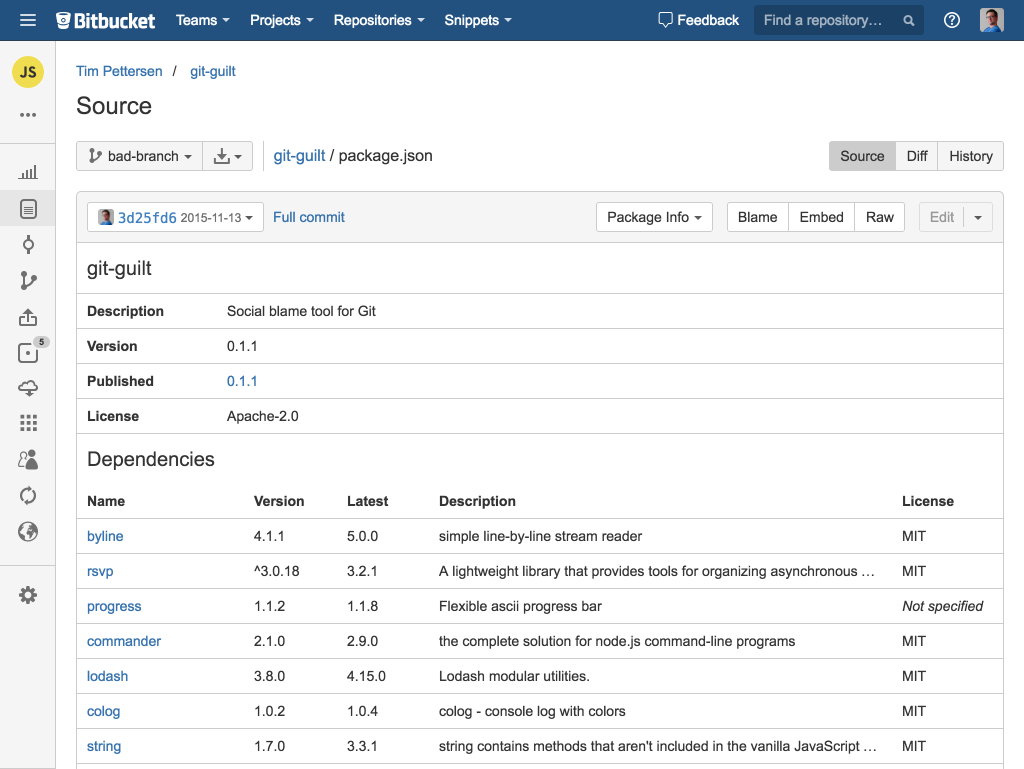Open the string dependency link
1024x769 pixels.
[x=104, y=746]
